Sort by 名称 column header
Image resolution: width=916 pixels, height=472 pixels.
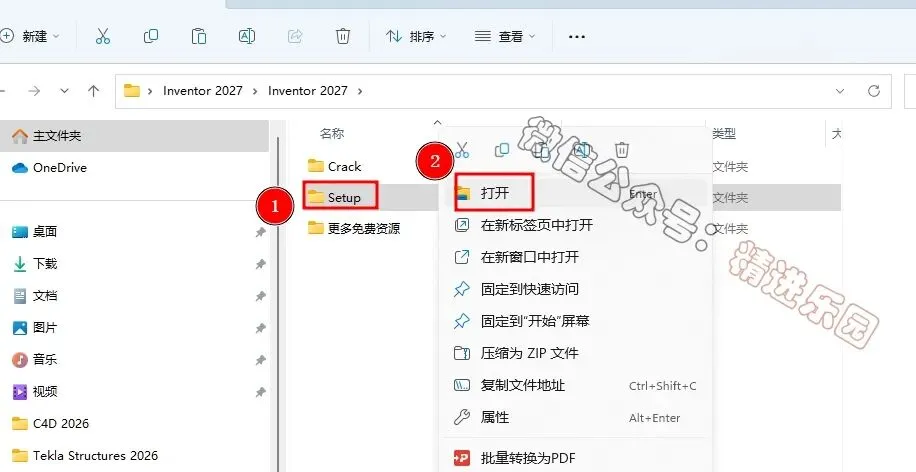tap(332, 134)
